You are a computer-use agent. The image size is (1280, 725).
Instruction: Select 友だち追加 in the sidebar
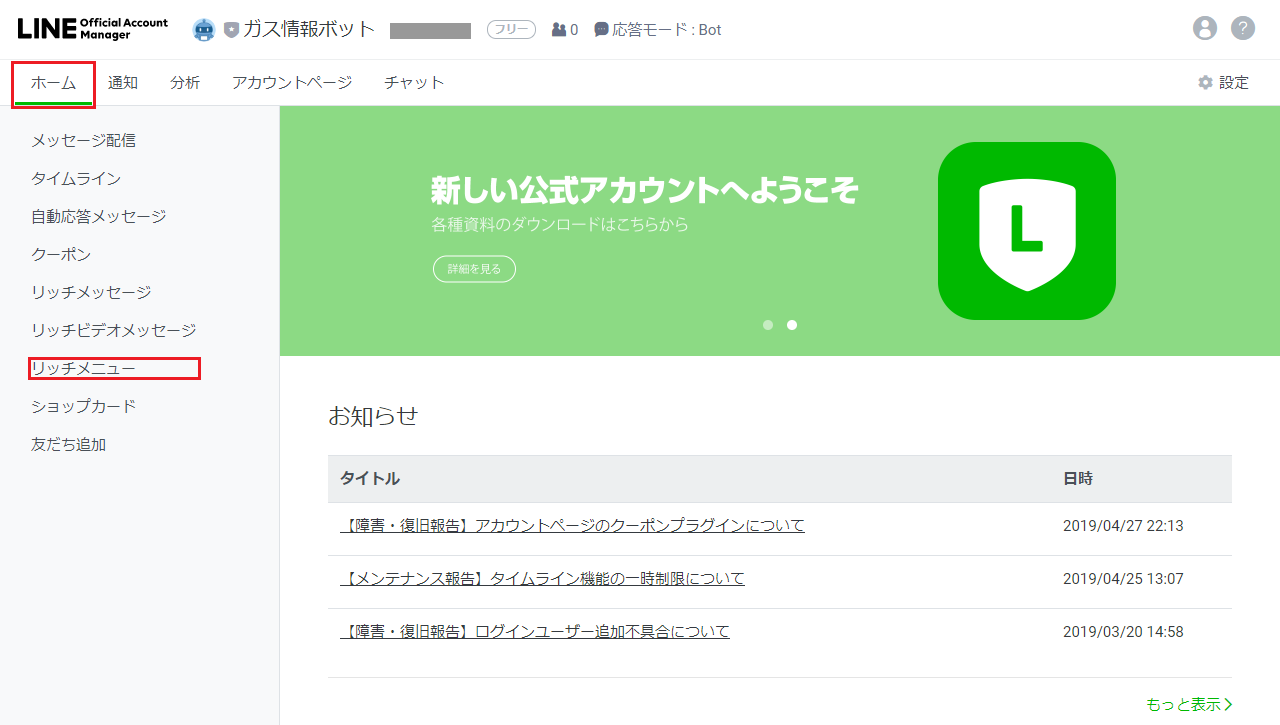(x=68, y=444)
